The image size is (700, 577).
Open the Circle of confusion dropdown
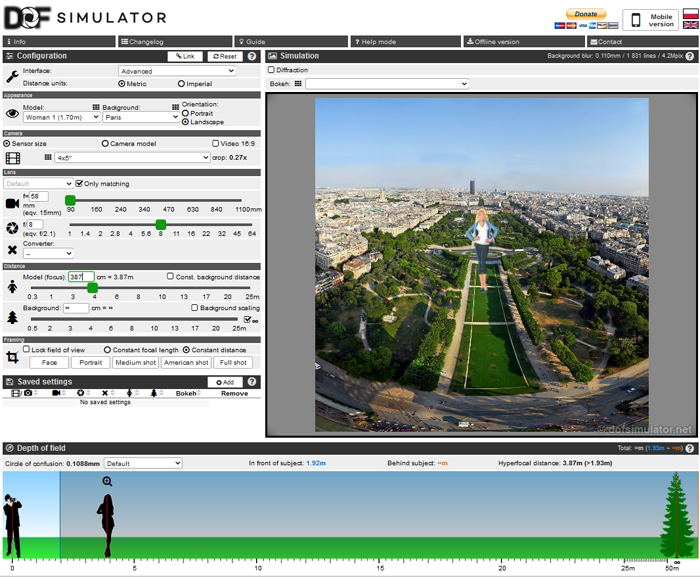[143, 464]
